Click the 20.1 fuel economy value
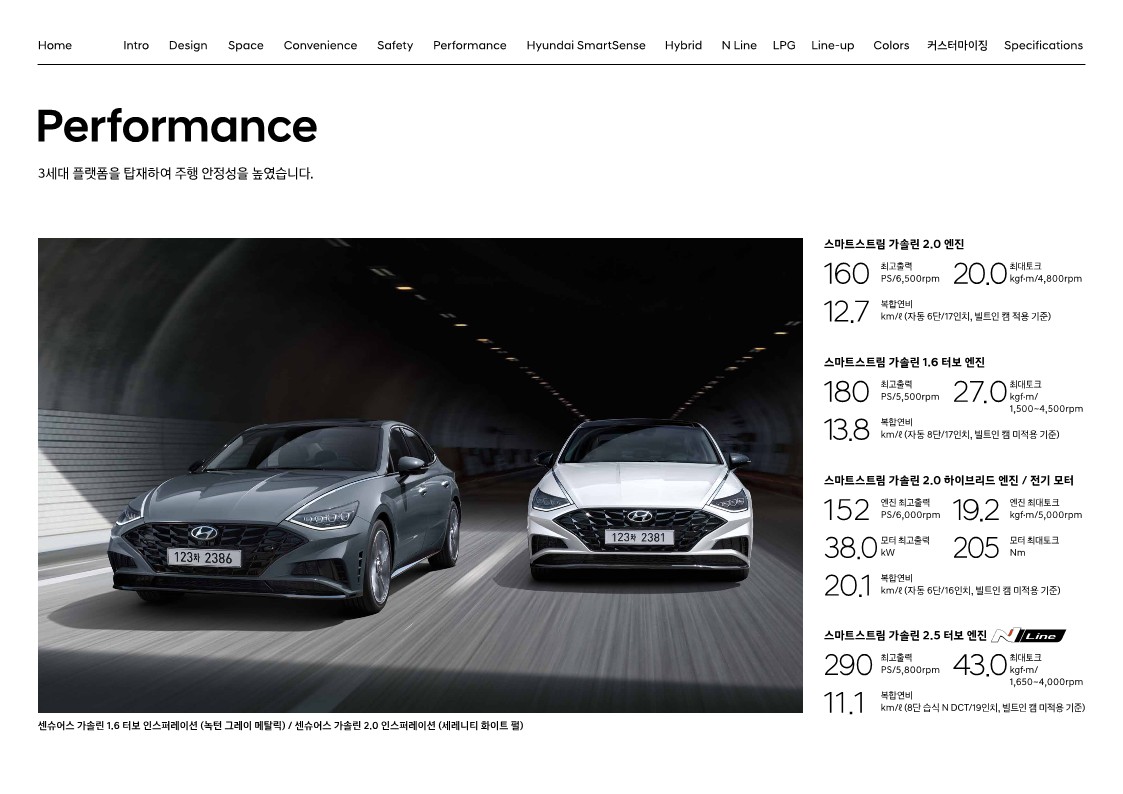Image resolution: width=1123 pixels, height=794 pixels. pos(847,586)
